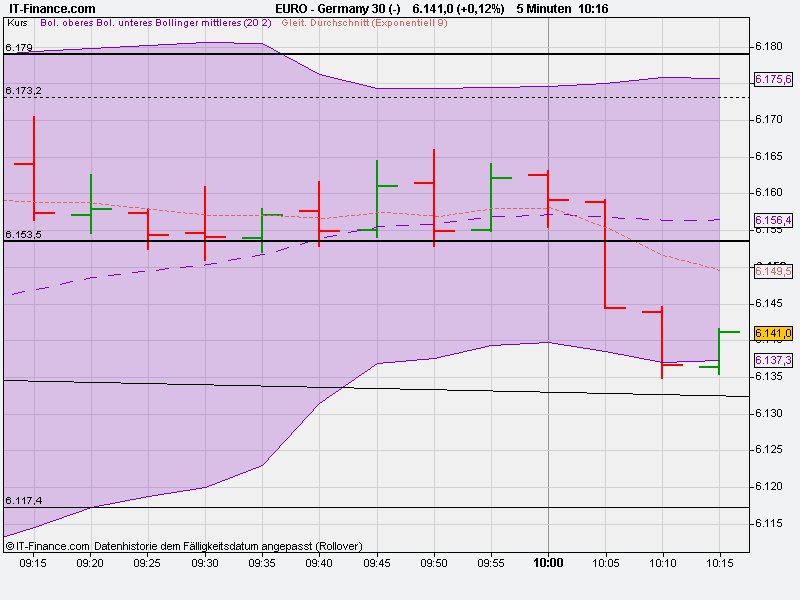The width and height of the screenshot is (800, 600).
Task: Toggle the 'Bollinger mittleres (20 2)' indicator
Action: pyautogui.click(x=210, y=29)
